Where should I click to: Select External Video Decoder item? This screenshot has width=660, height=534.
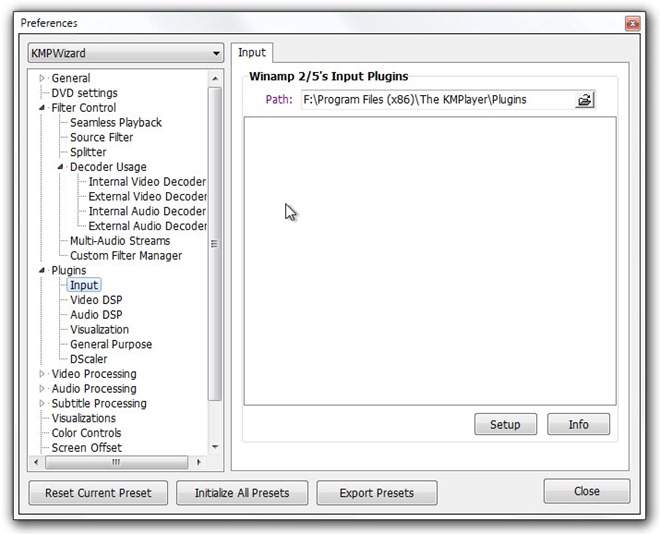coord(147,197)
